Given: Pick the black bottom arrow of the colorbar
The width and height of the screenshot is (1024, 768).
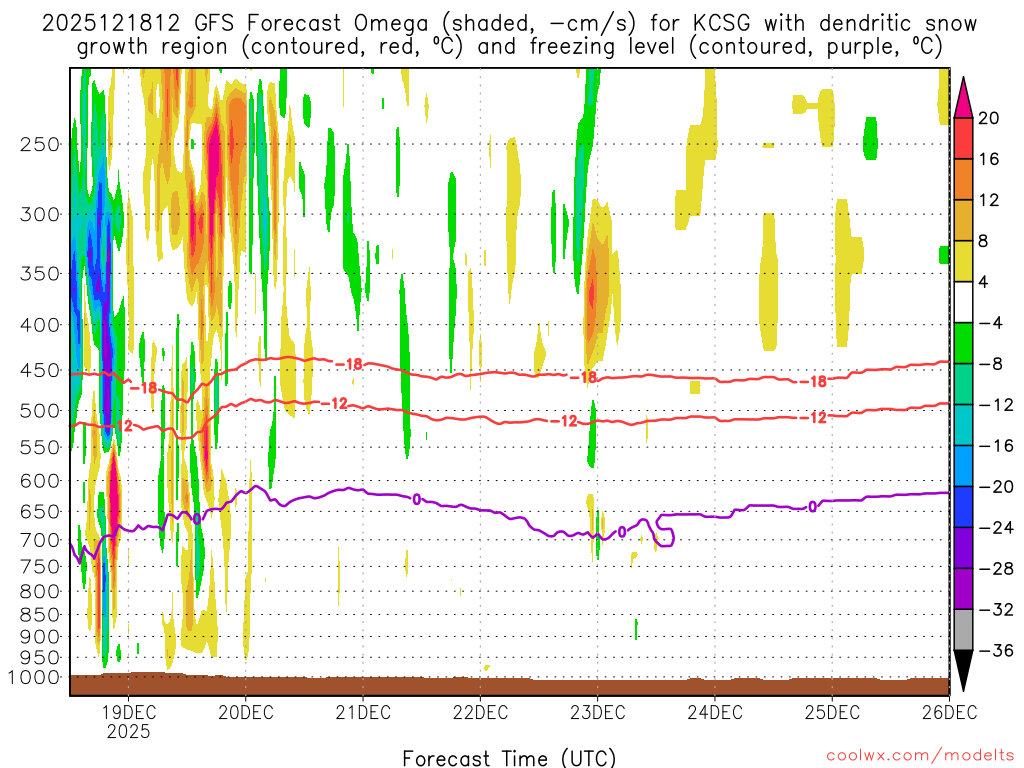Looking at the screenshot, I should 963,670.
